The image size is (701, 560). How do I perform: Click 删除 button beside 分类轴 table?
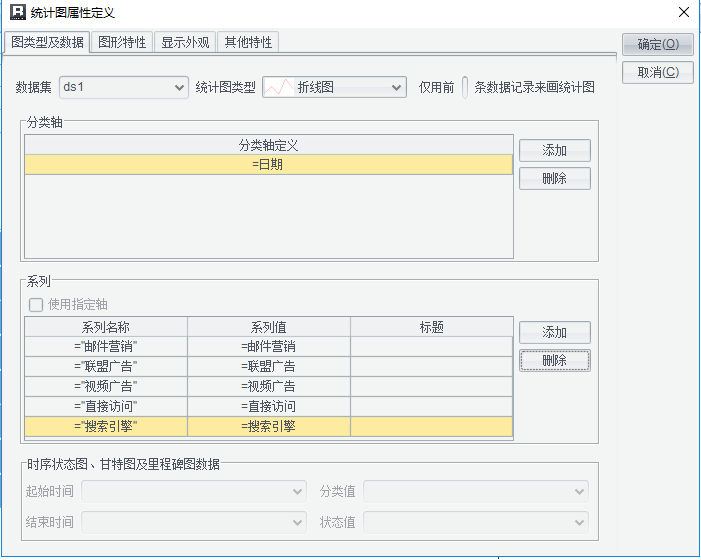point(554,178)
